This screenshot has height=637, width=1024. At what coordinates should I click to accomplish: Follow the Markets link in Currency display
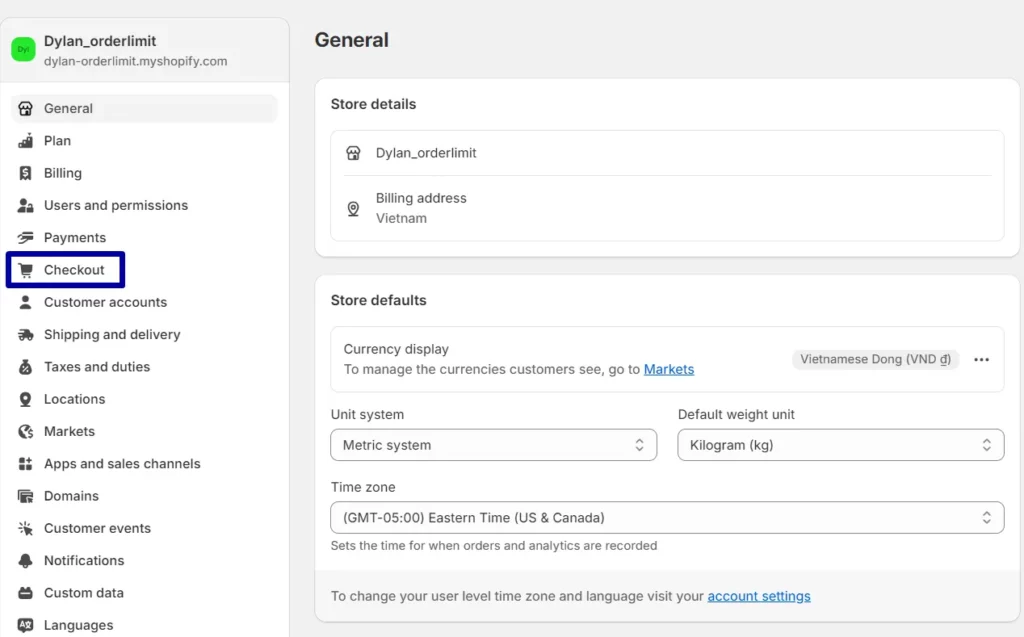click(669, 369)
